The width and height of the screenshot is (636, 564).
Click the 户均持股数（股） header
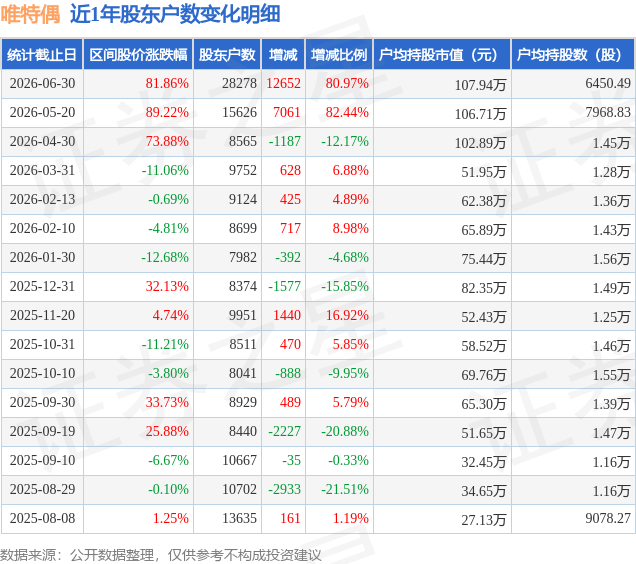[573, 54]
